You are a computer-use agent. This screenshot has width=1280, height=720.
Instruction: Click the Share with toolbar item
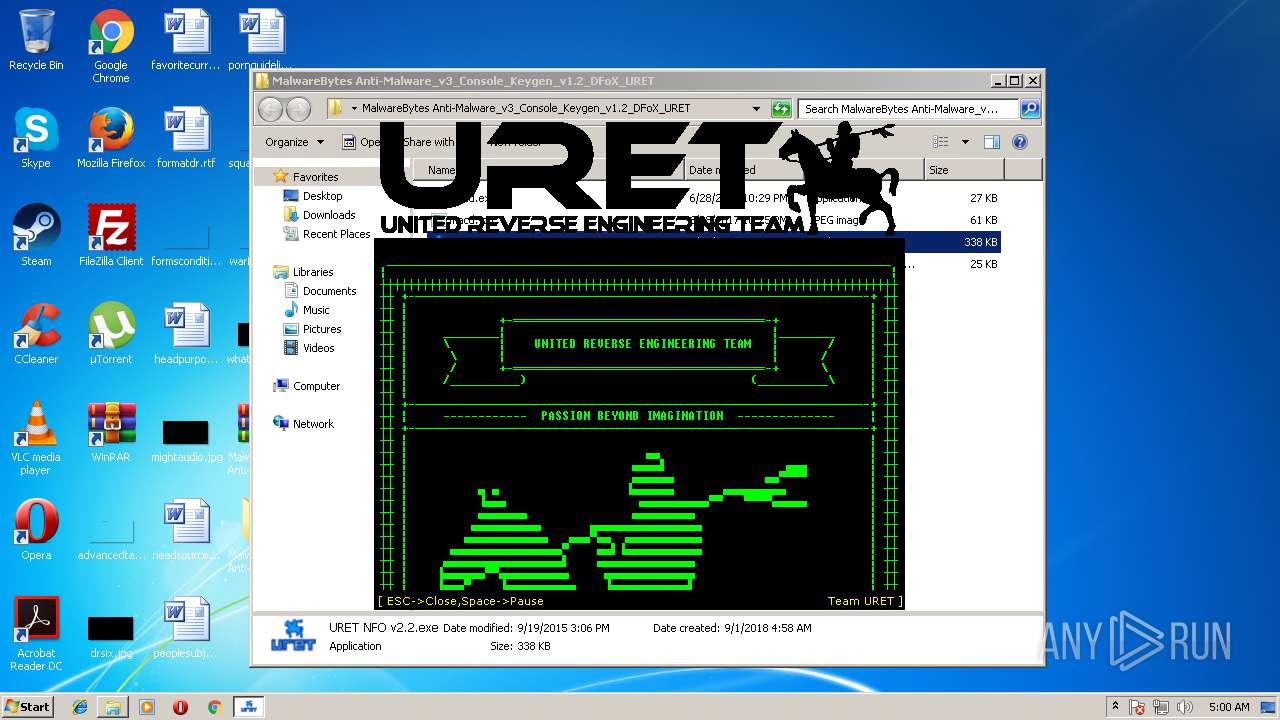(x=429, y=142)
